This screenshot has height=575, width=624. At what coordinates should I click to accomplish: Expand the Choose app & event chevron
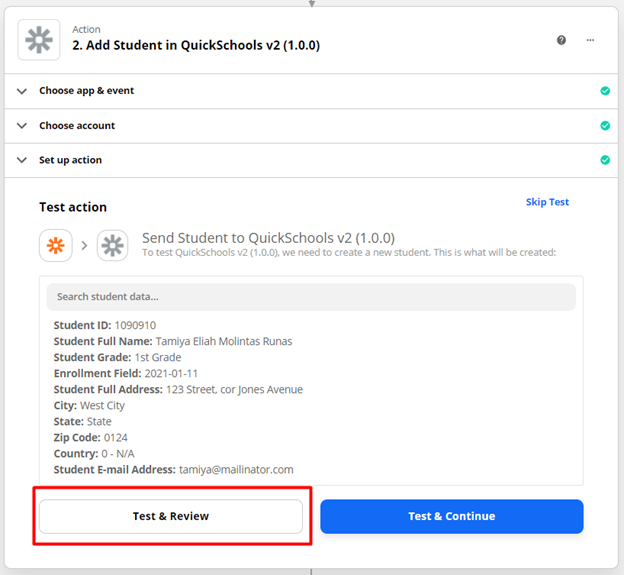[22, 91]
